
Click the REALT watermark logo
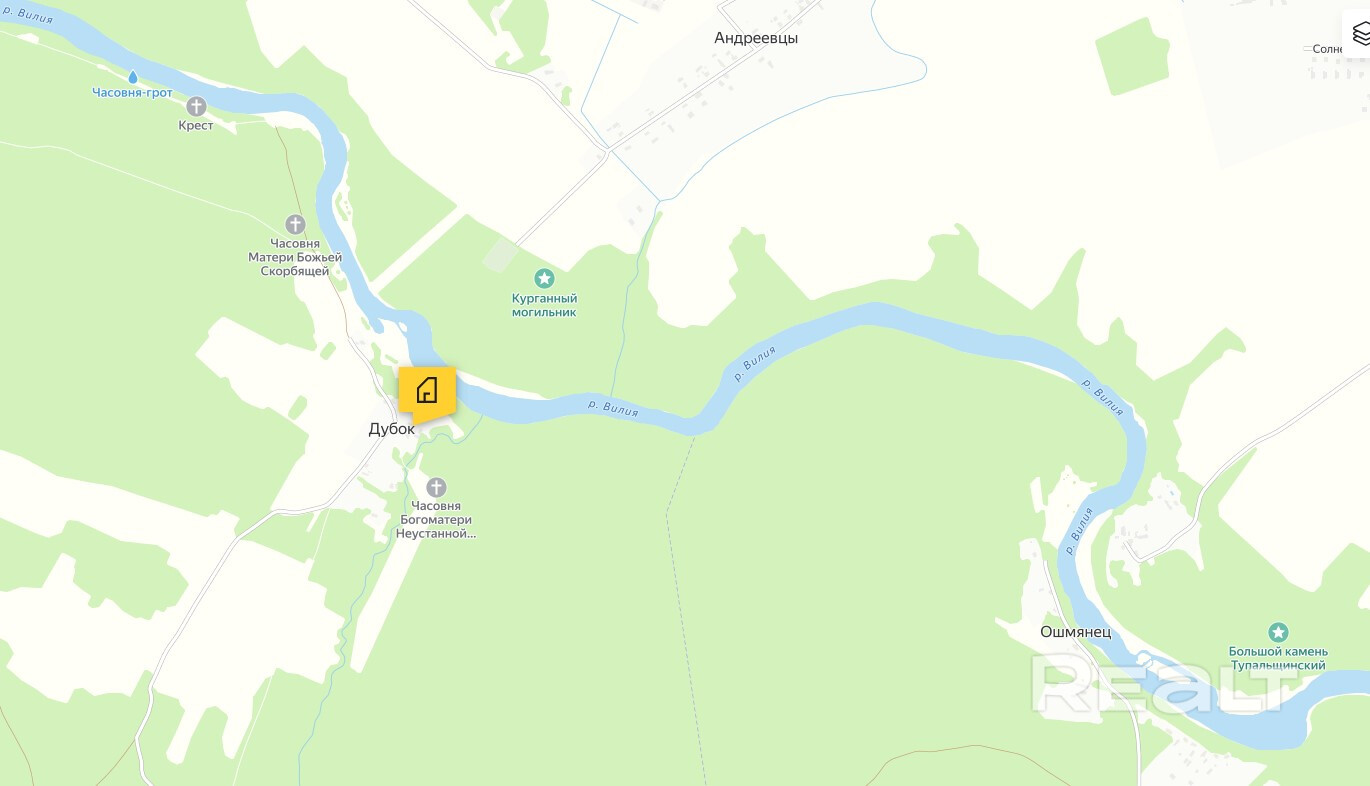(x=1164, y=685)
